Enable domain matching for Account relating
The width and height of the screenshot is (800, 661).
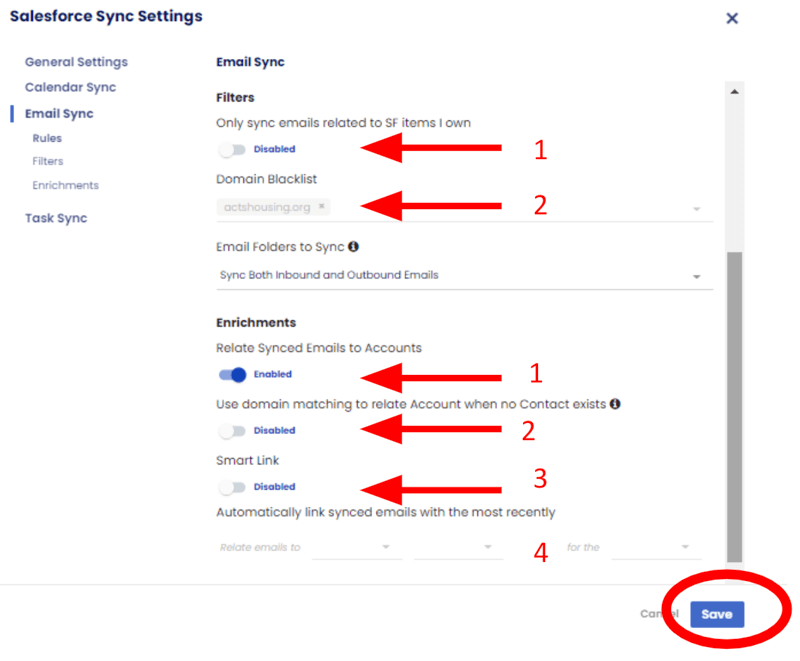pos(232,430)
